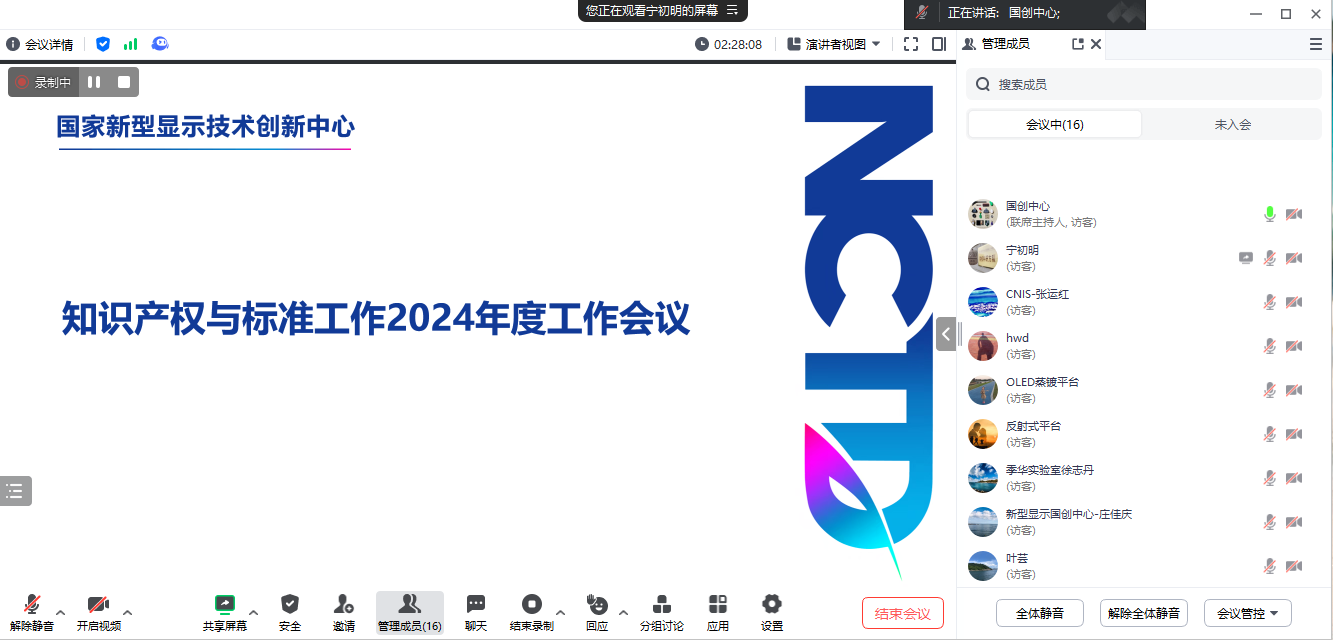The image size is (1333, 640).
Task: Select member CNIS-张运红 in the list
Action: click(1144, 302)
